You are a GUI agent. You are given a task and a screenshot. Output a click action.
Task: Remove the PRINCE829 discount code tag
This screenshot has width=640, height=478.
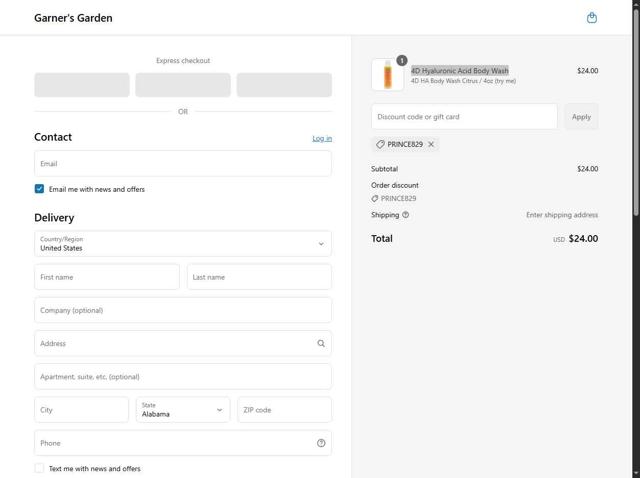tap(431, 145)
